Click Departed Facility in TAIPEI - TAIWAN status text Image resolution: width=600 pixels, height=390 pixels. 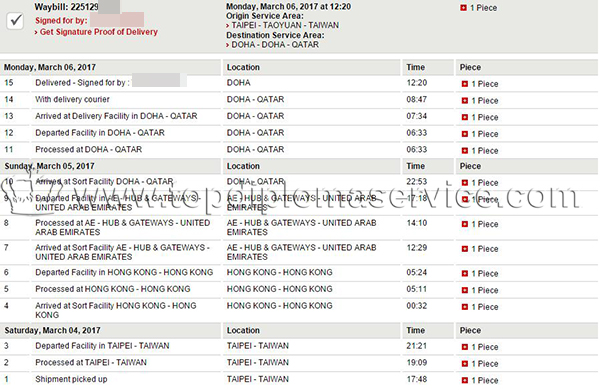coord(102,346)
